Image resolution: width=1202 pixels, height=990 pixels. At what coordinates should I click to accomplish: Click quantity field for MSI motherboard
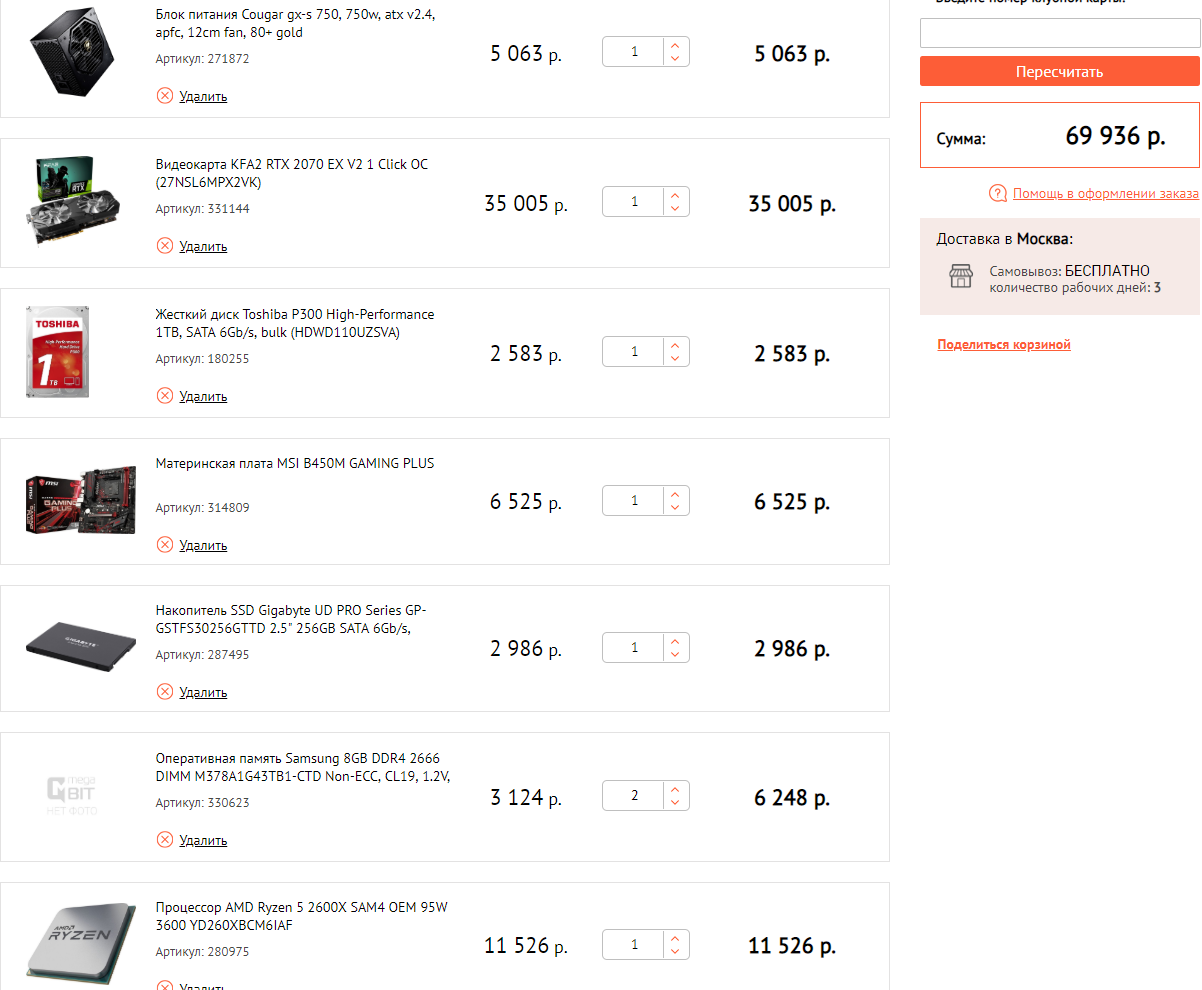pyautogui.click(x=634, y=501)
